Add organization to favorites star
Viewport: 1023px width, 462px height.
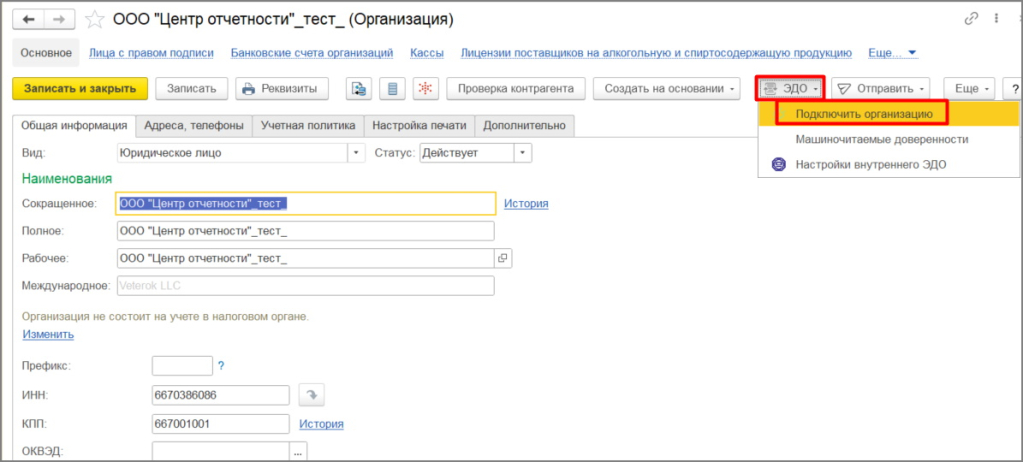coord(94,20)
